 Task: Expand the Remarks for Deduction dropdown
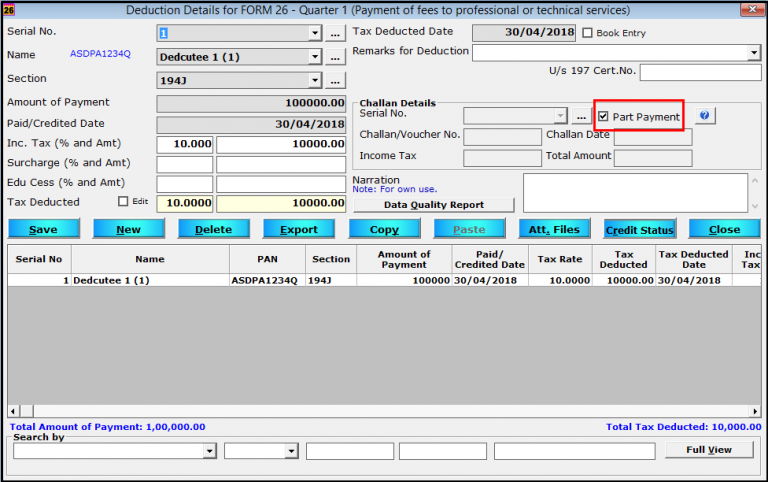(753, 52)
